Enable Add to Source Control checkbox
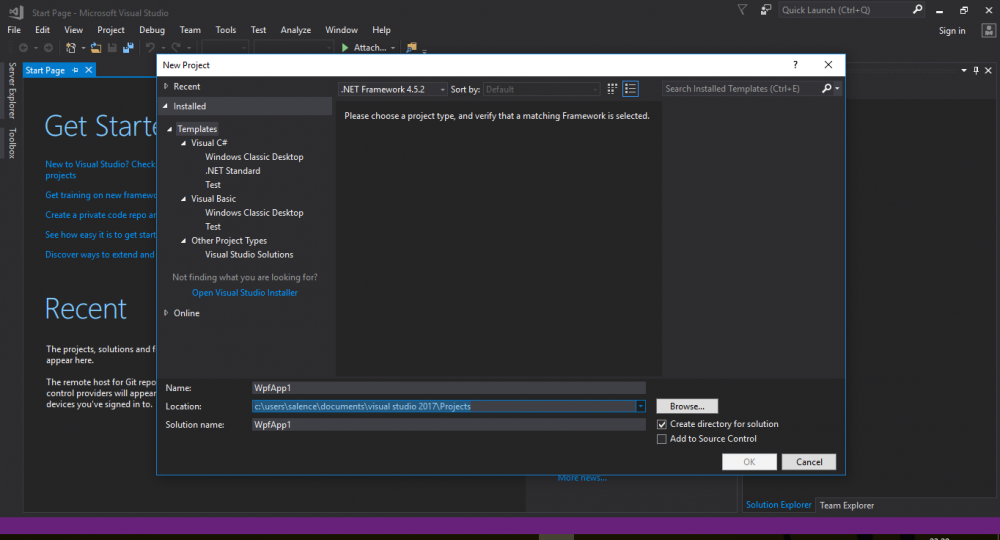1000x540 pixels. click(x=662, y=439)
